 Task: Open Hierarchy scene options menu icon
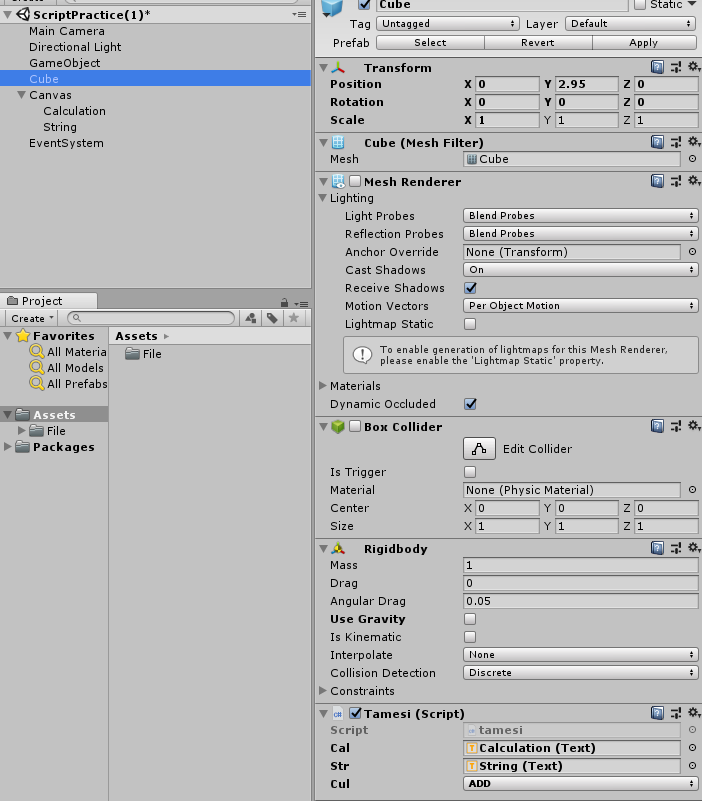pyautogui.click(x=299, y=14)
